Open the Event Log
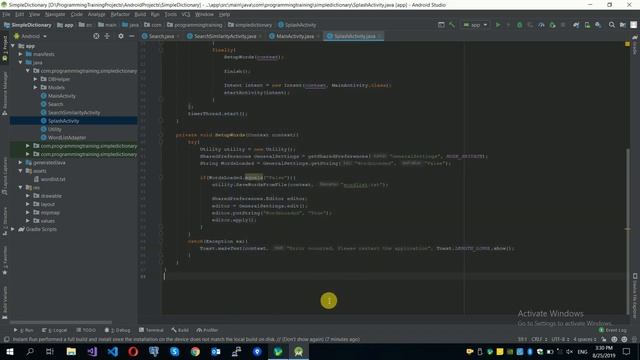 (613, 330)
